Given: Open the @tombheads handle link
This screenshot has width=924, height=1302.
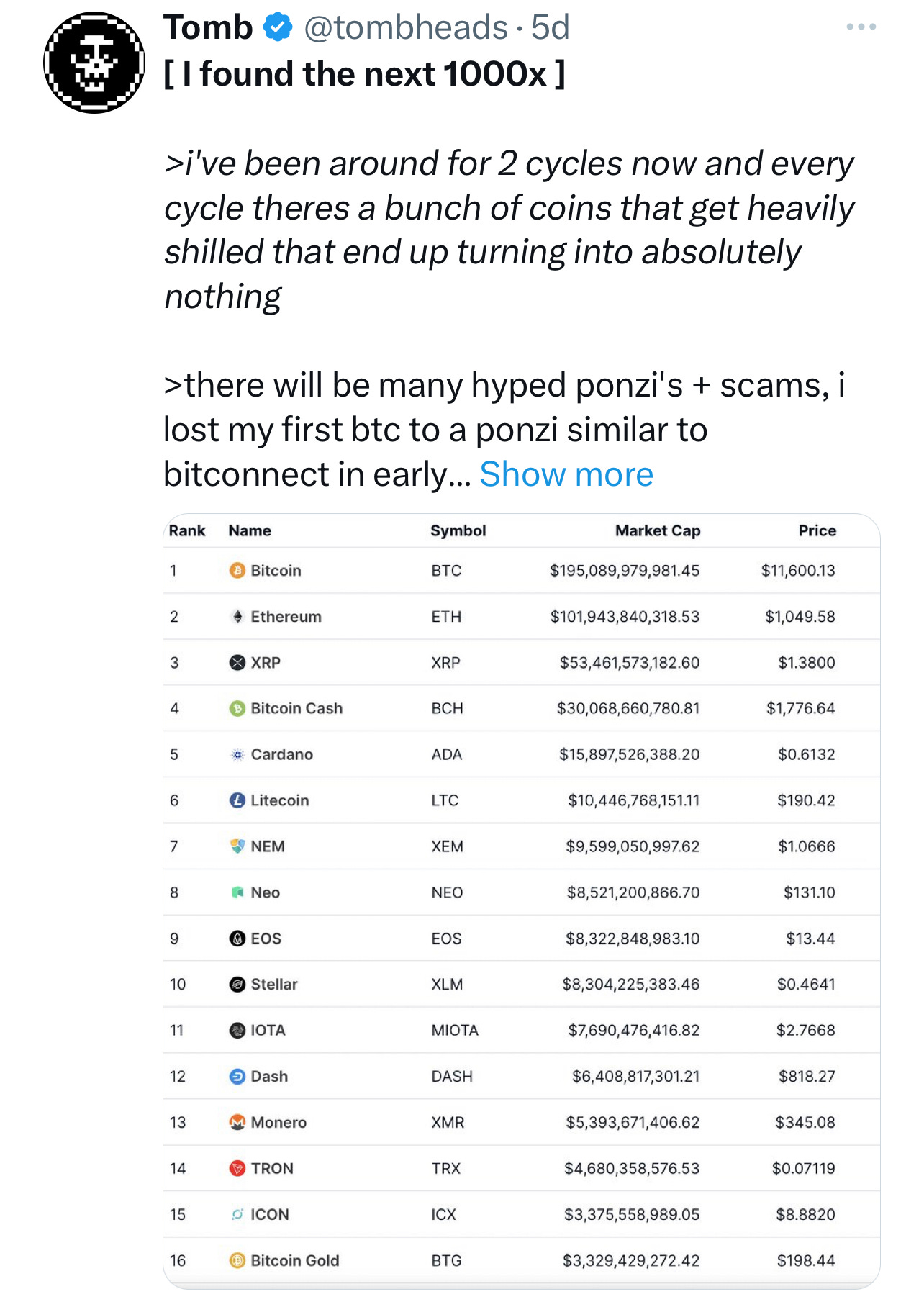Looking at the screenshot, I should coord(406,27).
